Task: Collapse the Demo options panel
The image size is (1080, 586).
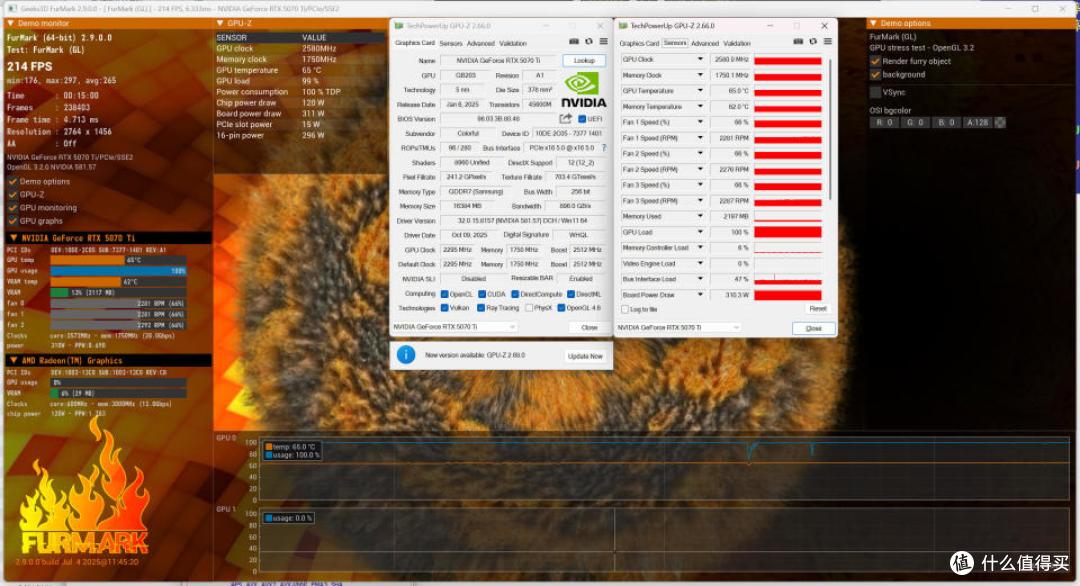Action: (873, 23)
